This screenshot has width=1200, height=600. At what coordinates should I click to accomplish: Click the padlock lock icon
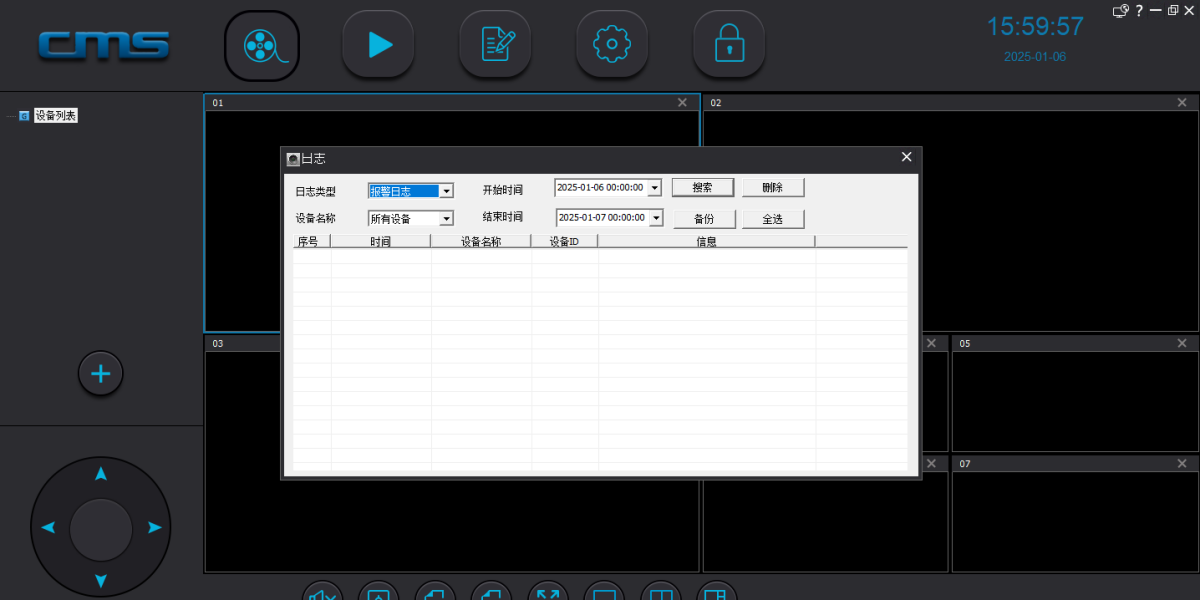(729, 45)
